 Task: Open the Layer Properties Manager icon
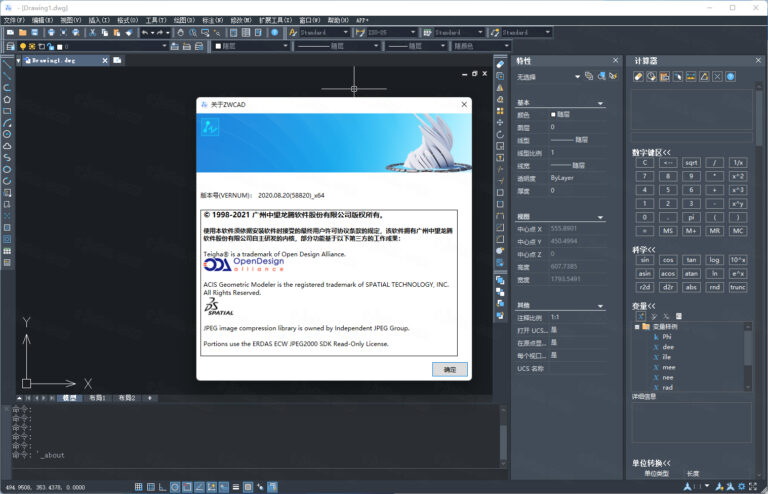(10, 47)
